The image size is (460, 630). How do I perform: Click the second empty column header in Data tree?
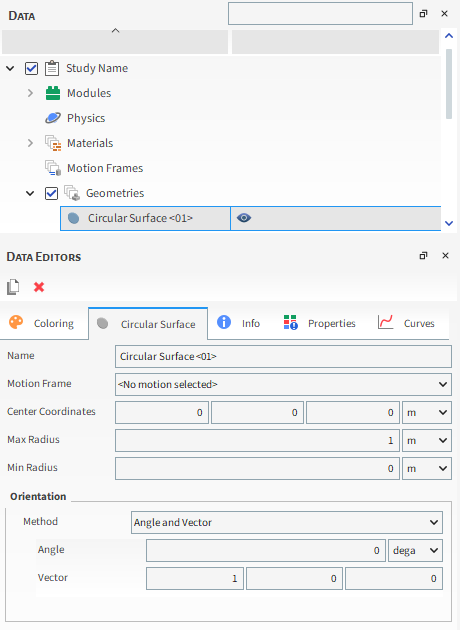335,42
